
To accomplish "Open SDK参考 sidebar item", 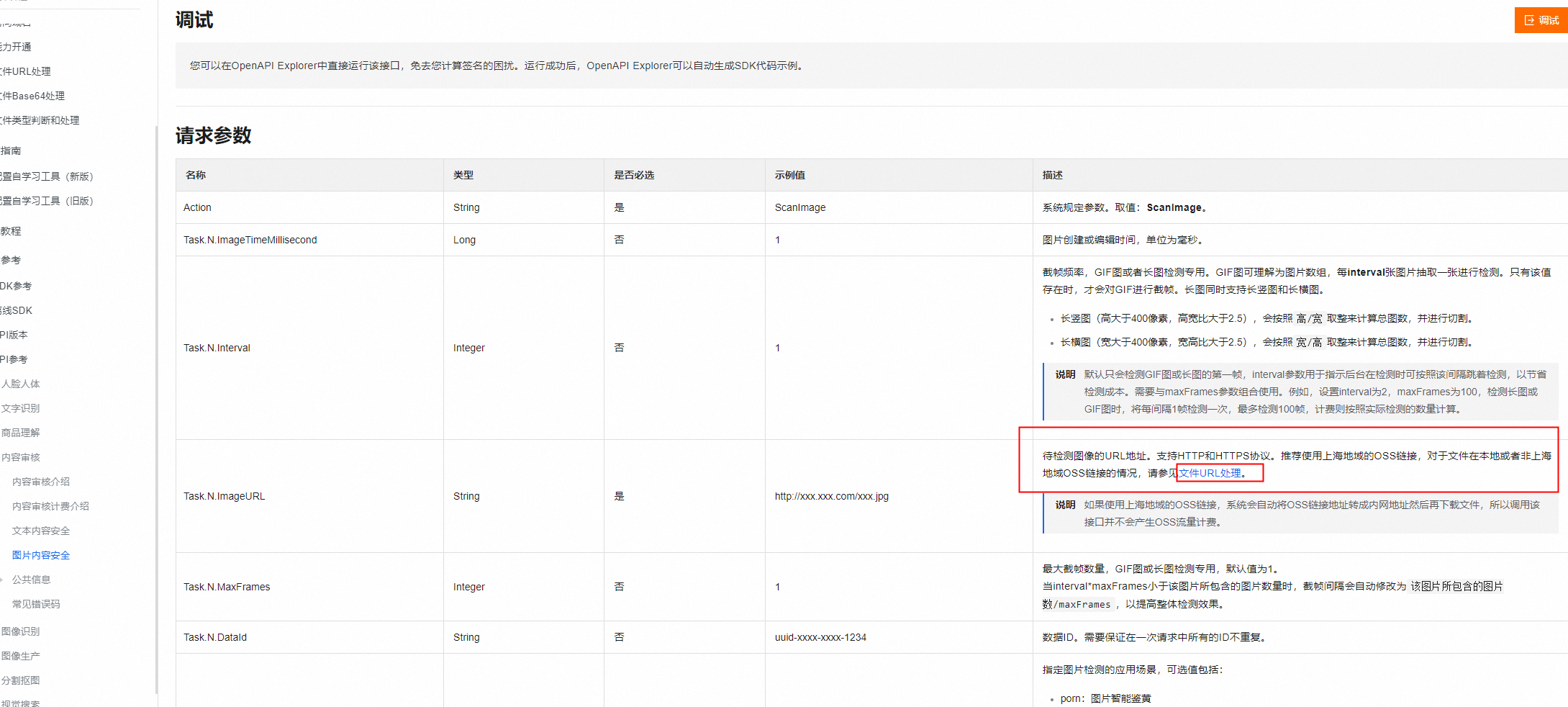I will pyautogui.click(x=16, y=286).
